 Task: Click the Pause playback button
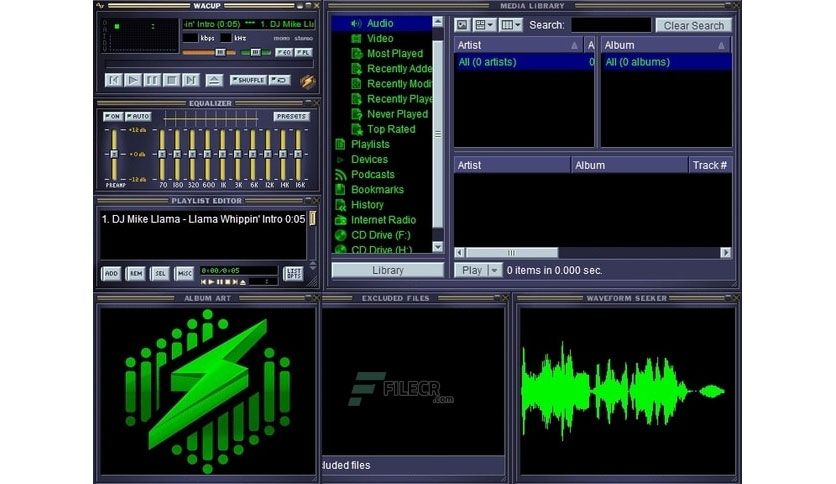tap(152, 80)
